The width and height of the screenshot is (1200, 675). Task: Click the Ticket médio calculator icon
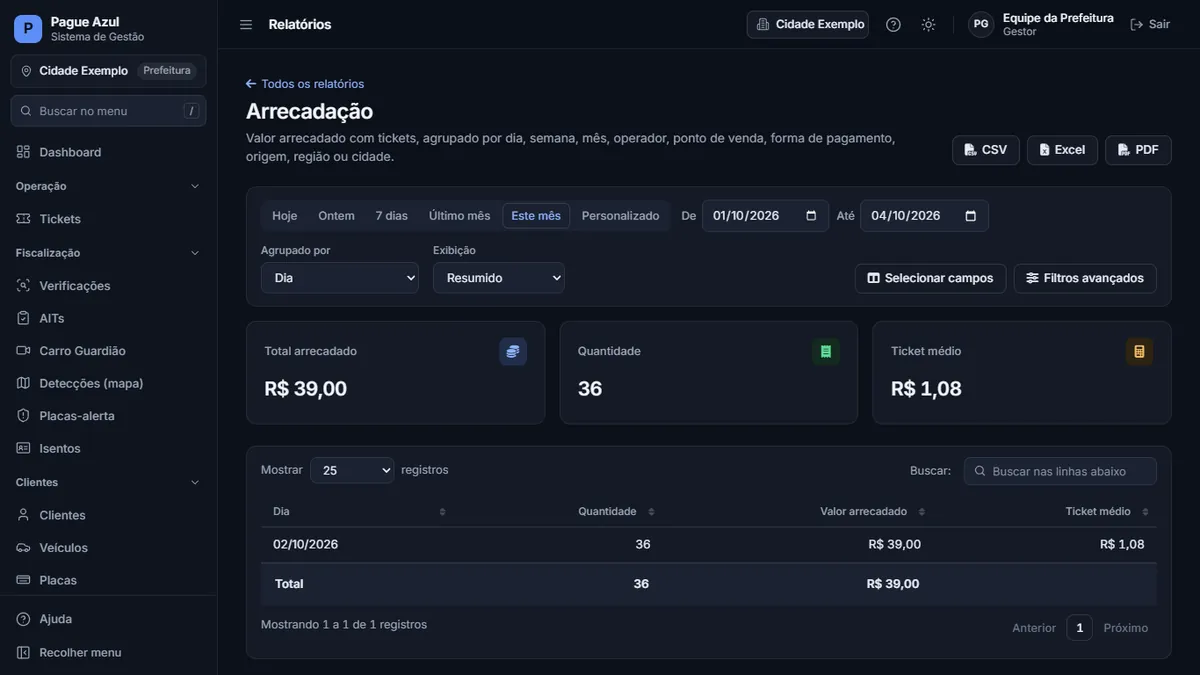(x=1139, y=351)
